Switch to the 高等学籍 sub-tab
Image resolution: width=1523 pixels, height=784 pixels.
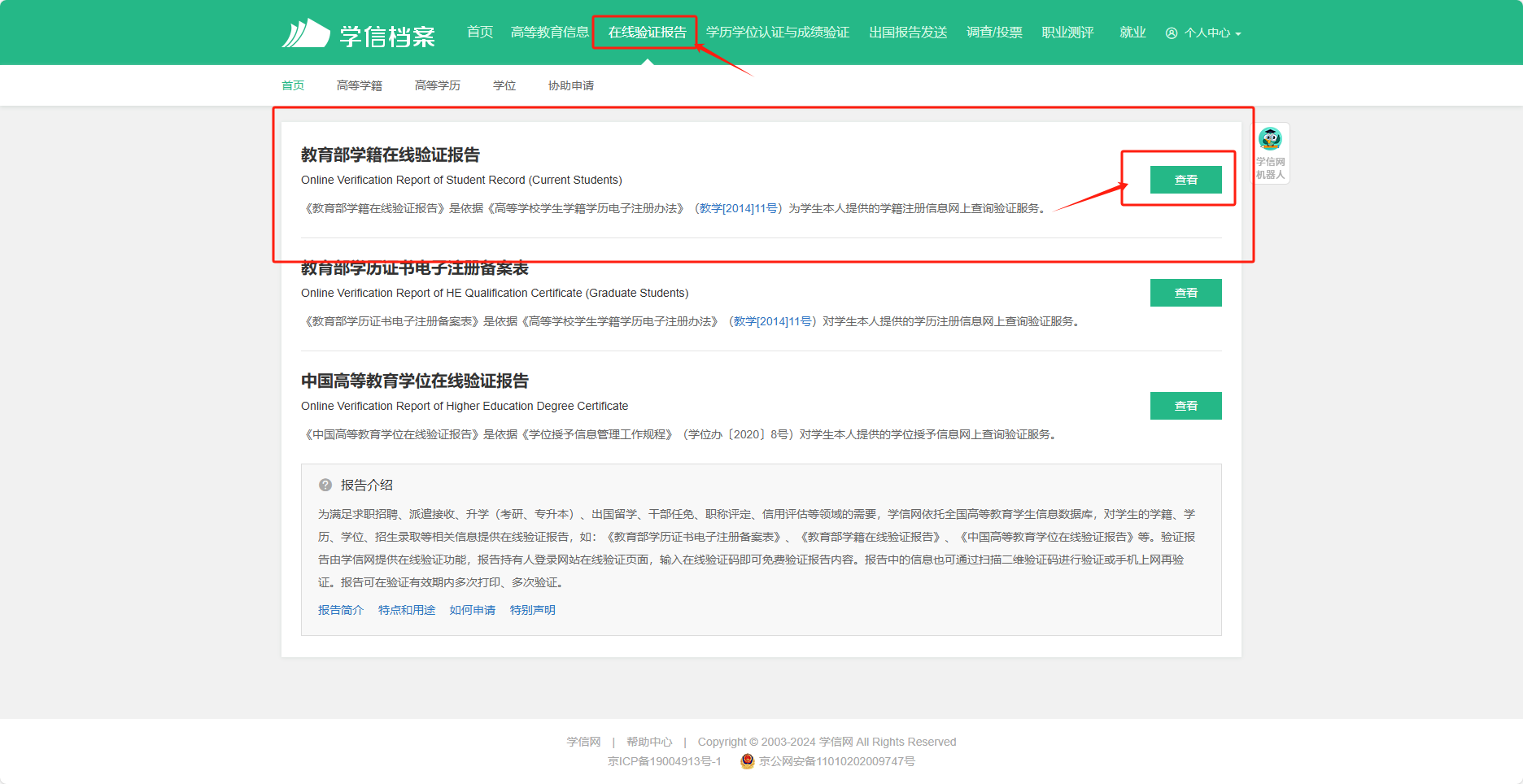360,85
